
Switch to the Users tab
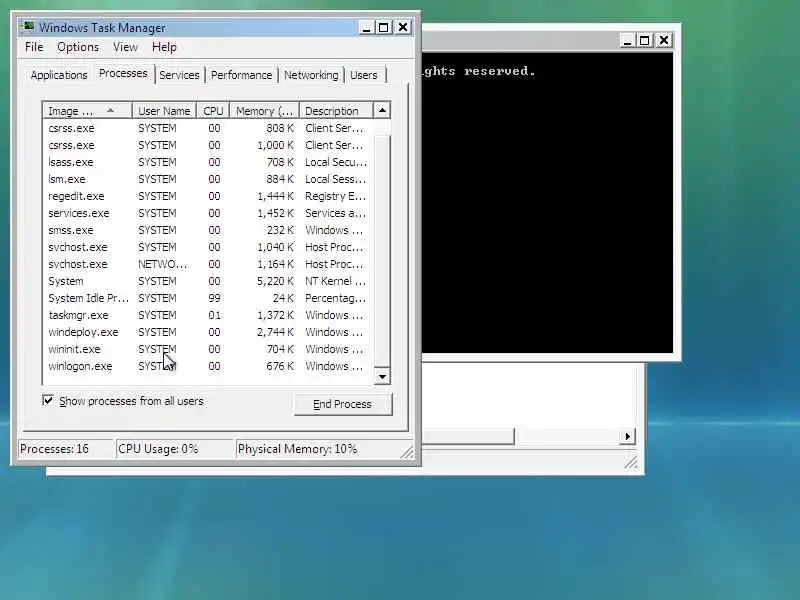tap(364, 75)
